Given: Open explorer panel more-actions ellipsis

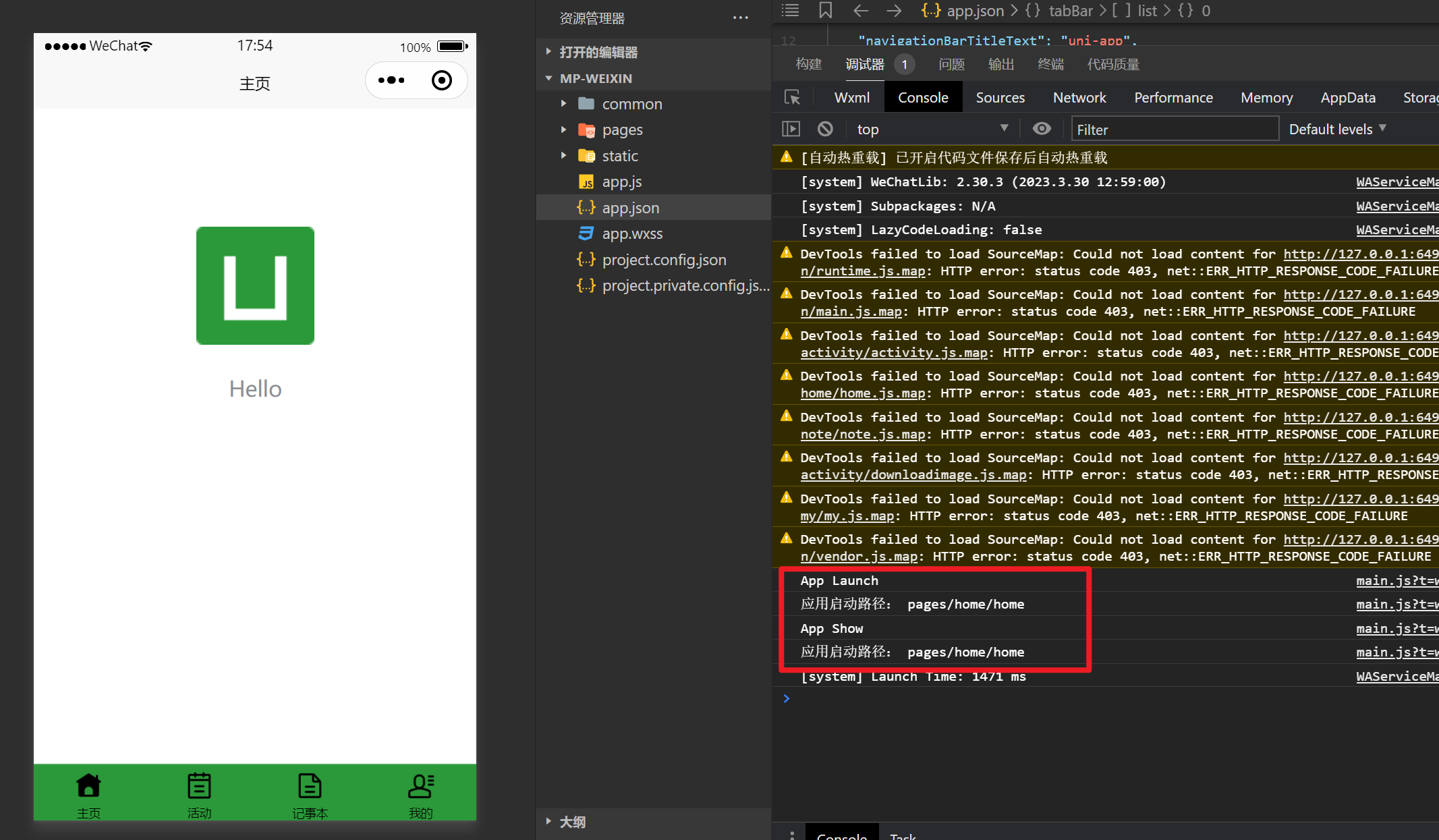Looking at the screenshot, I should click(x=741, y=18).
